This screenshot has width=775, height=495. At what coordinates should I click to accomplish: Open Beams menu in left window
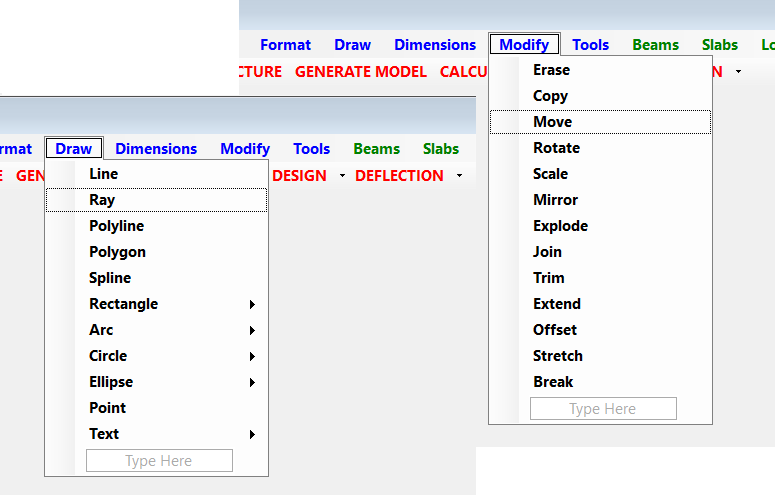coord(377,149)
